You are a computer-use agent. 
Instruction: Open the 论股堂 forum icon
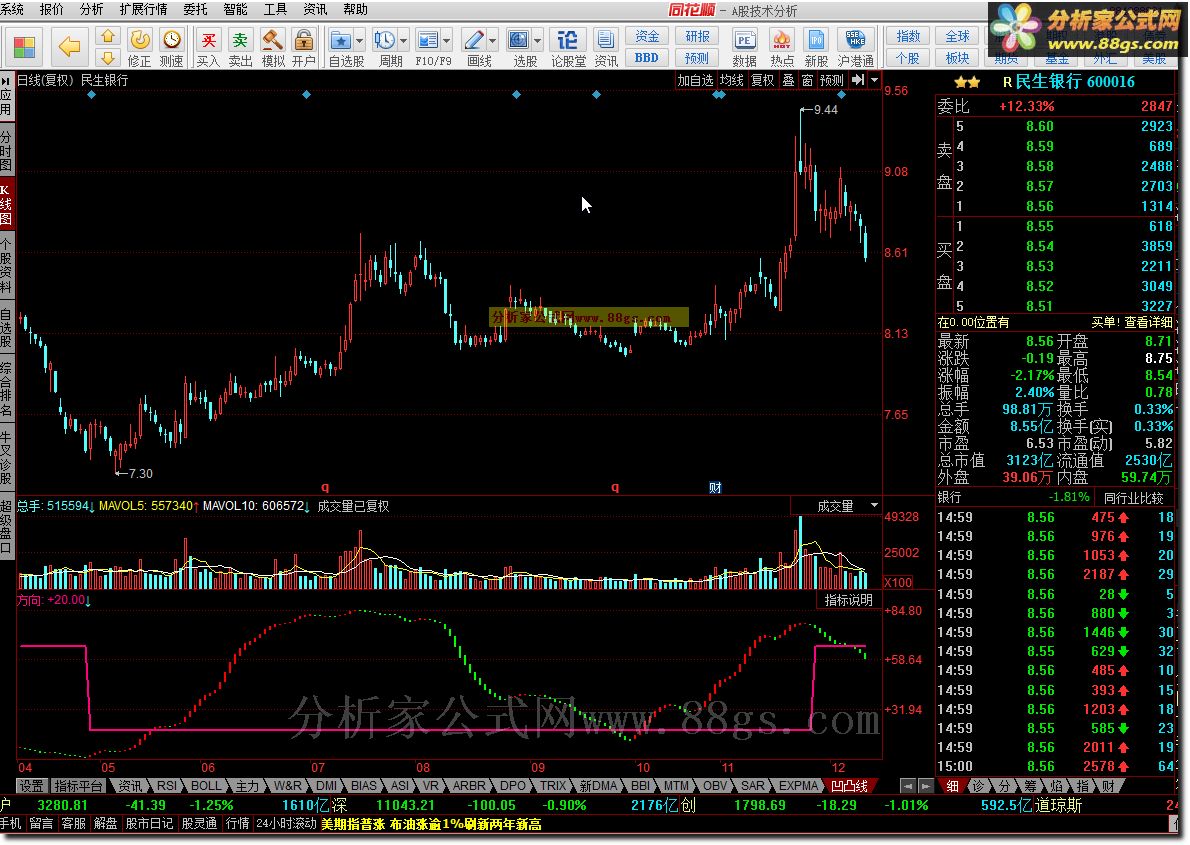click(x=568, y=48)
